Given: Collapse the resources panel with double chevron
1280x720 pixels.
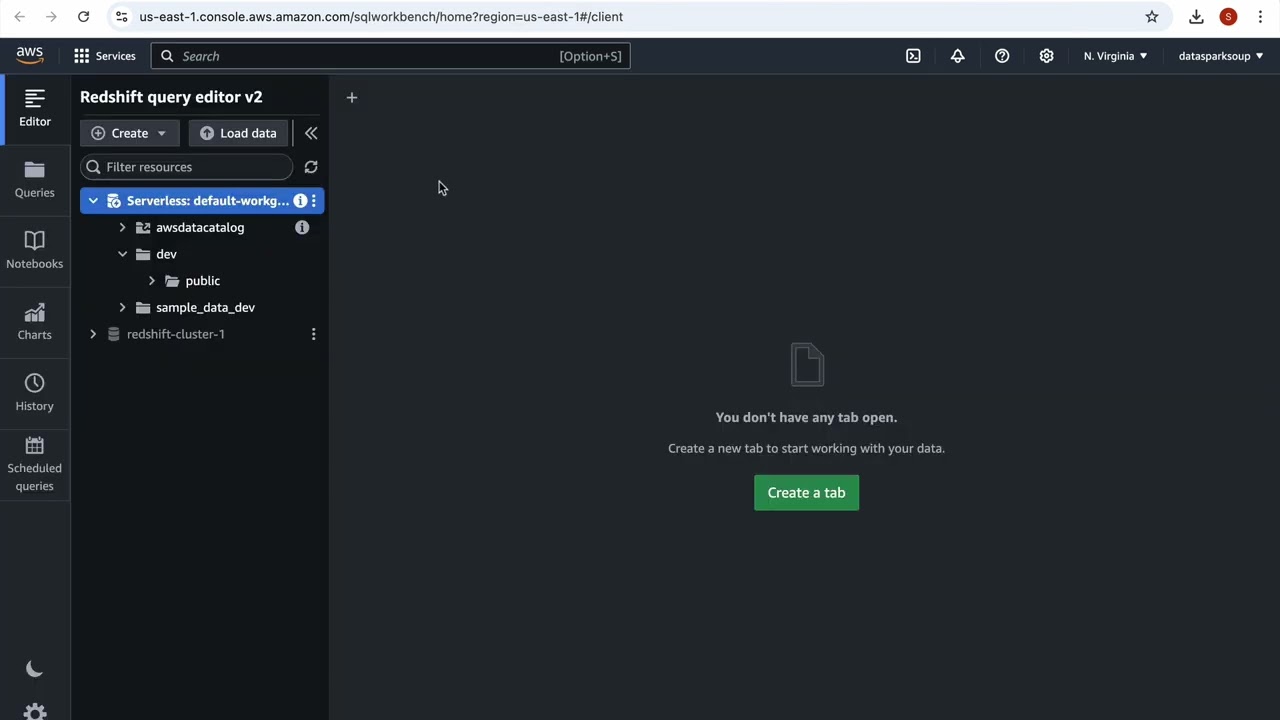Looking at the screenshot, I should click(311, 133).
